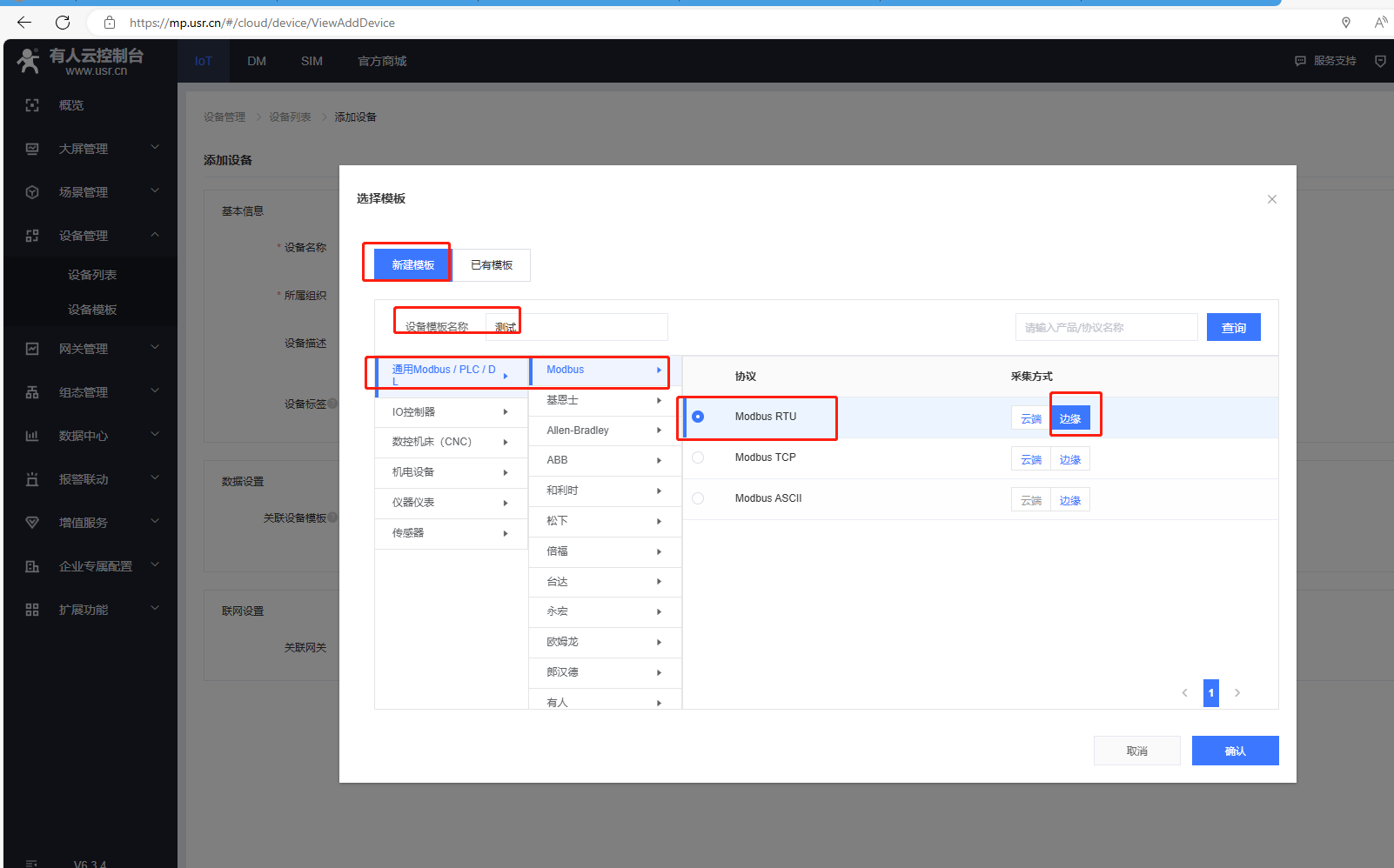Image resolution: width=1394 pixels, height=868 pixels.
Task: Click the product/protocol name search field
Action: (1106, 328)
